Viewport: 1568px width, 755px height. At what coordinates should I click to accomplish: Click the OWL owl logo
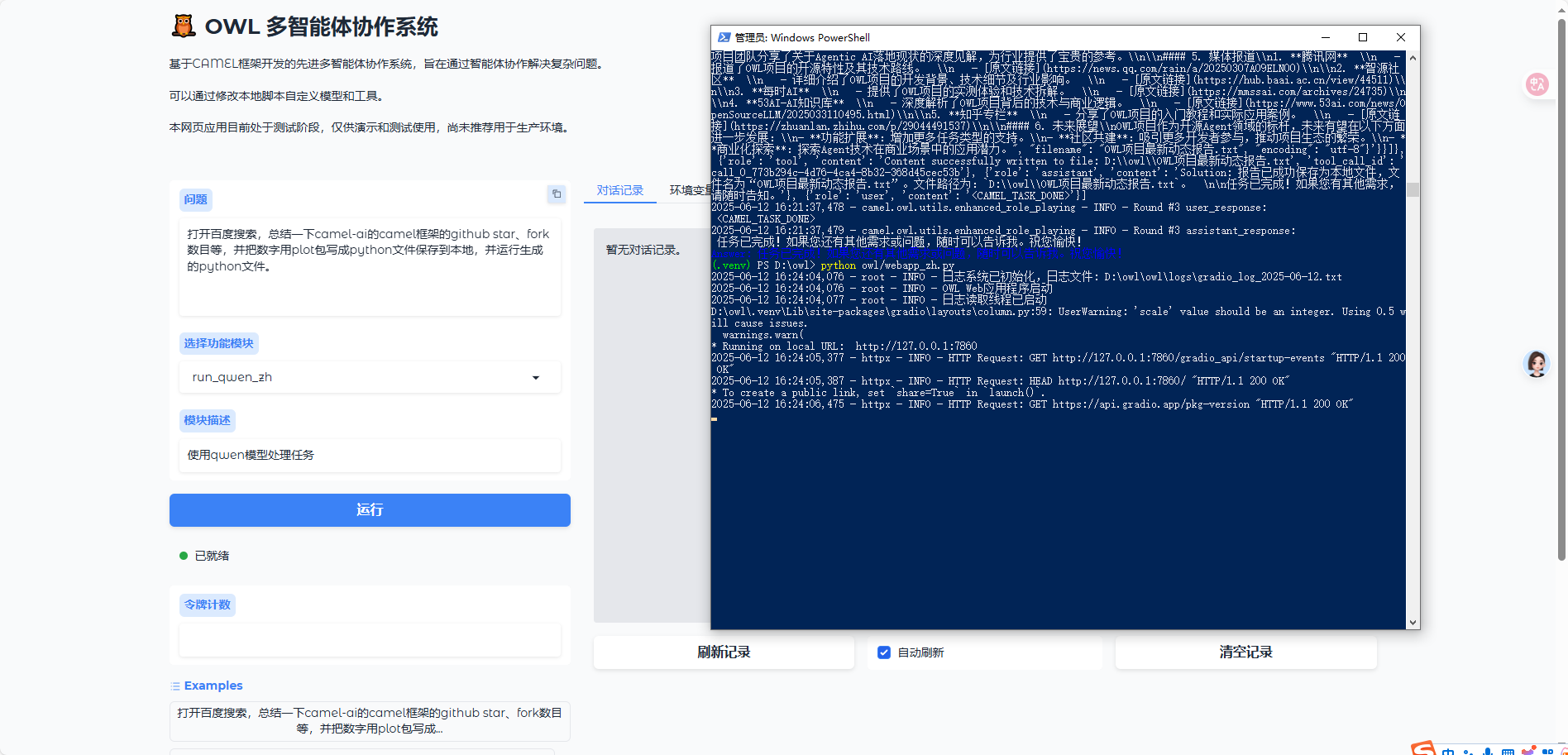(x=184, y=26)
